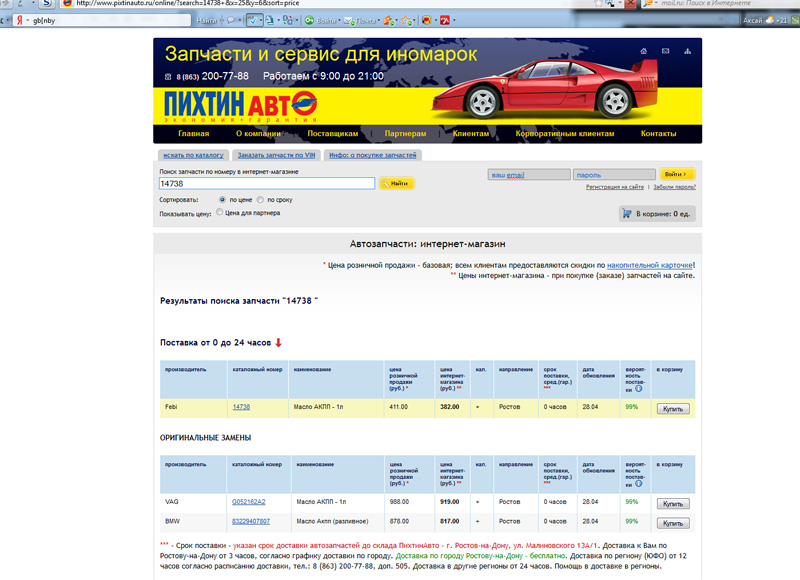
Task: Use the orange shapes toolbar icon
Action: coord(389,21)
